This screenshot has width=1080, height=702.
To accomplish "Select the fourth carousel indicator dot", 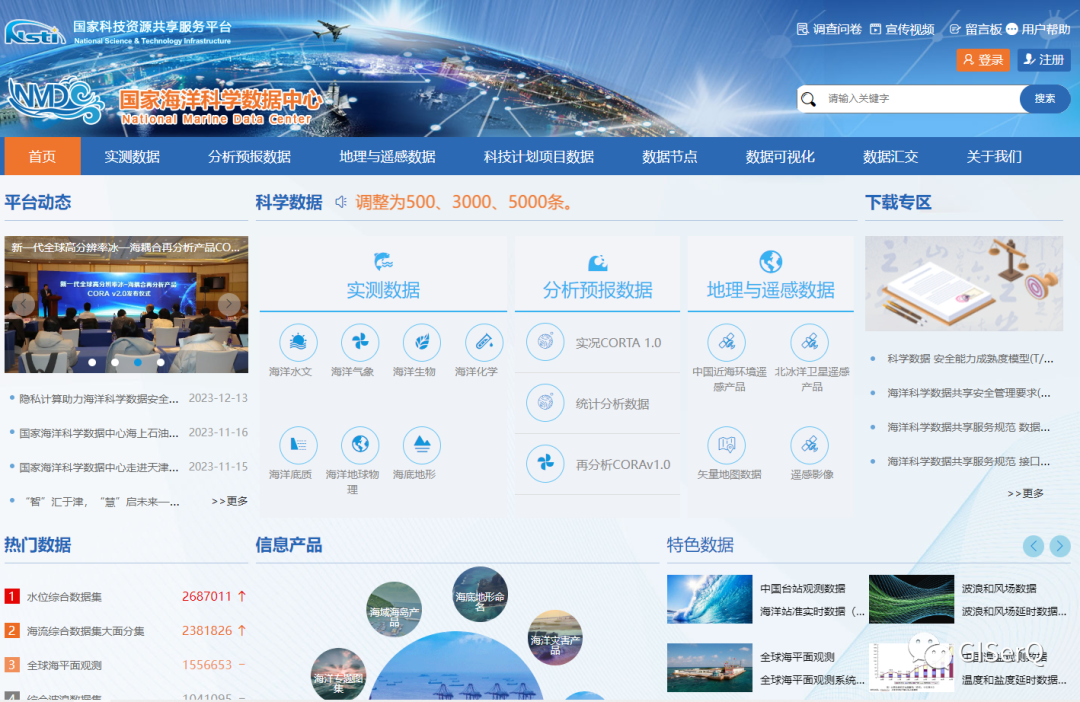I will (x=160, y=362).
